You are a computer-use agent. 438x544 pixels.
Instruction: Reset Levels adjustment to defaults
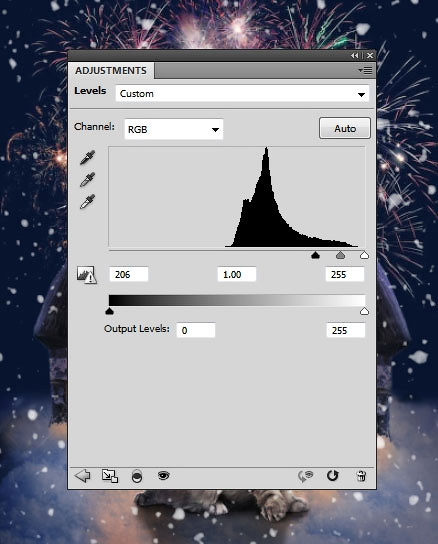(332, 476)
